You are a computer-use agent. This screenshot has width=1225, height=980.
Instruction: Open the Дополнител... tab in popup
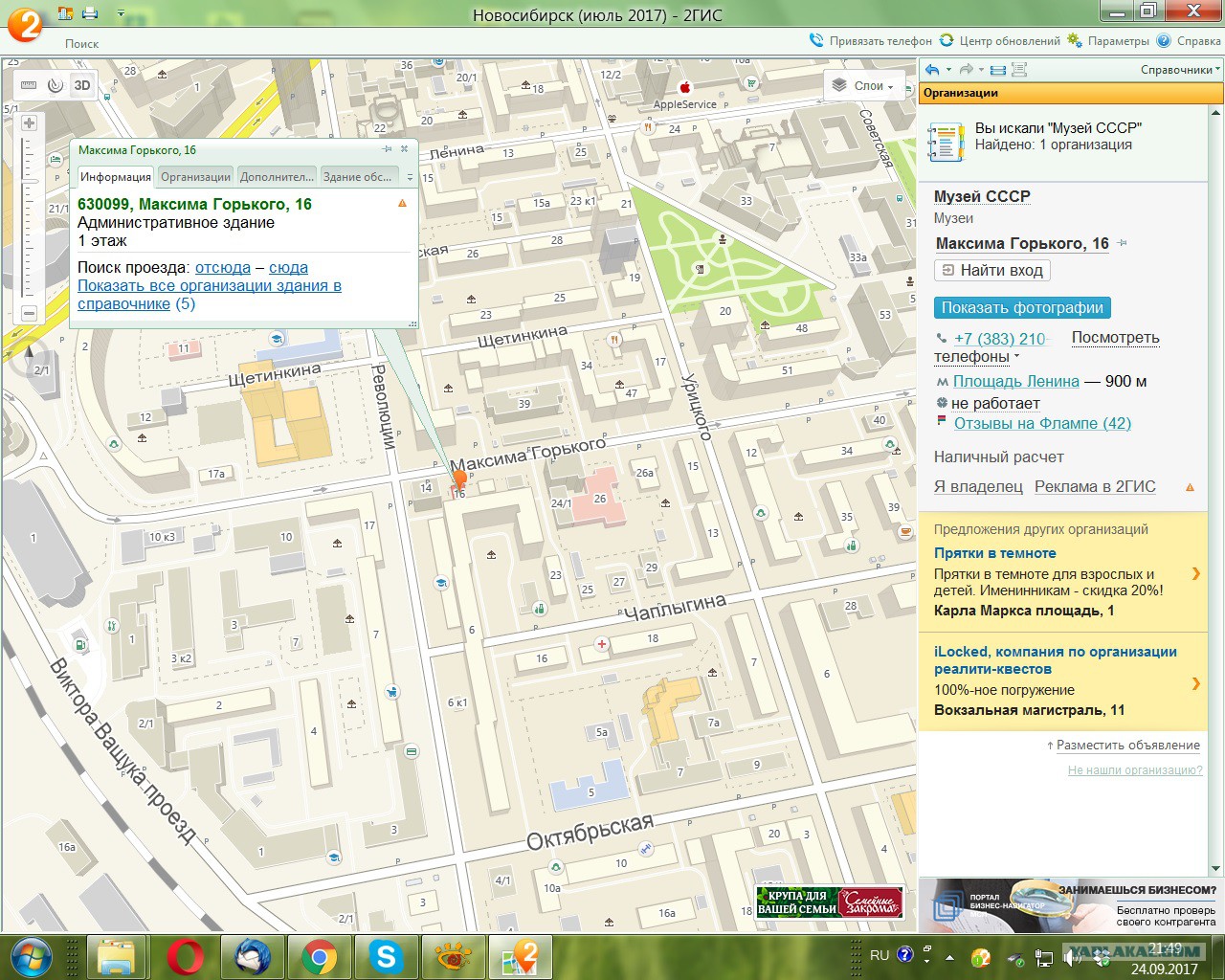tap(277, 176)
